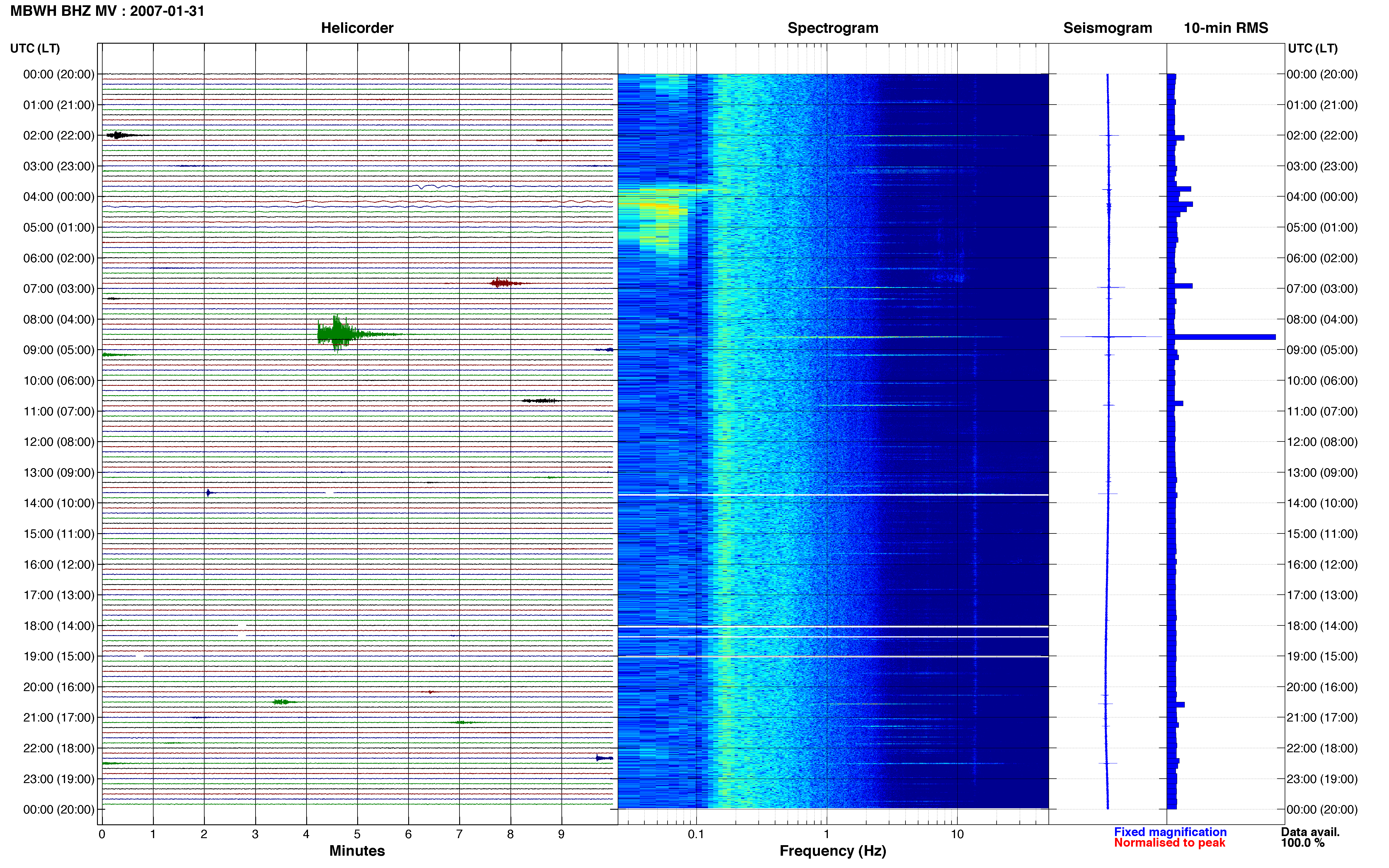This screenshot has height=868, width=1389.
Task: Click '02:00 (22:00)' on the left time axis
Action: click(59, 135)
